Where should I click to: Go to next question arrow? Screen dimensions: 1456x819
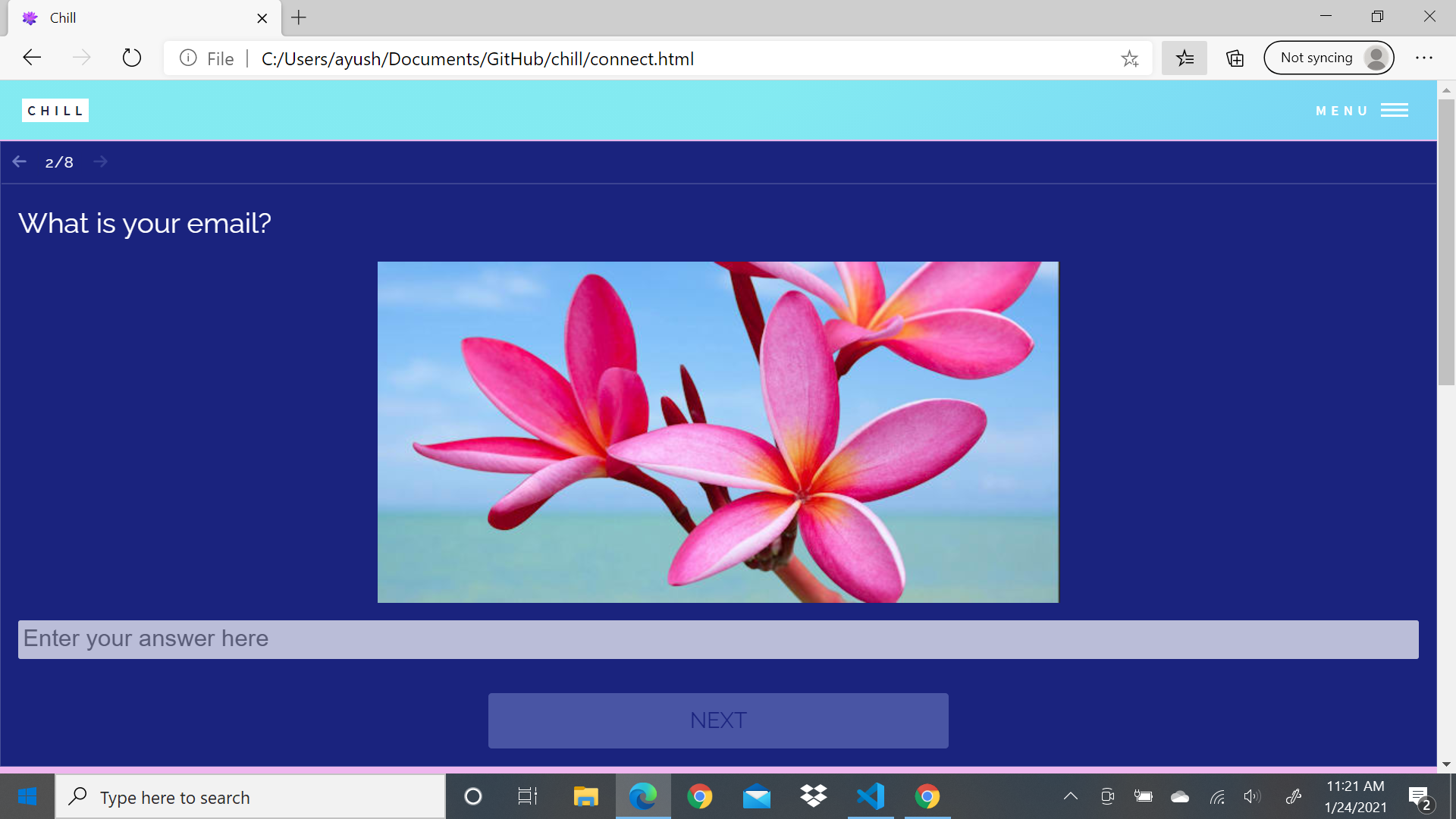100,162
